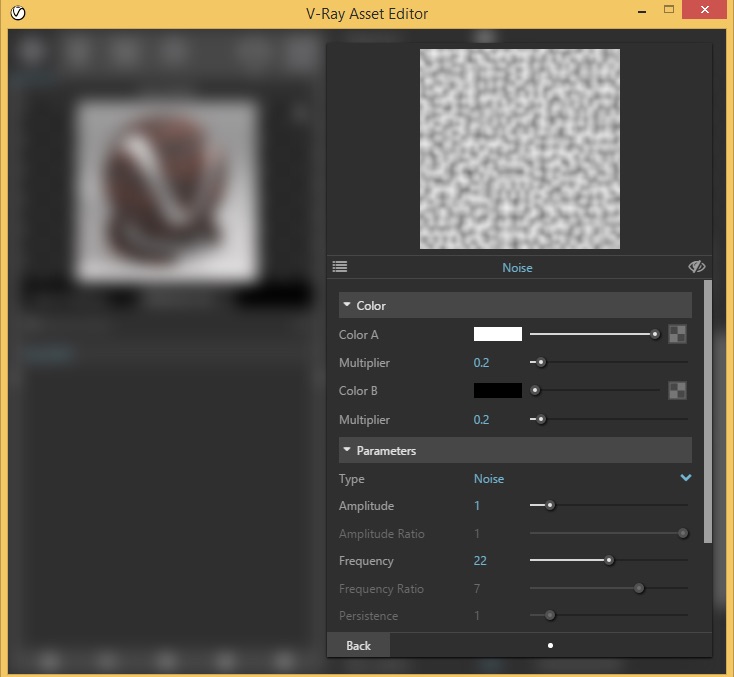Click the Persistence slider handle
The height and width of the screenshot is (677, 734).
[x=550, y=615]
